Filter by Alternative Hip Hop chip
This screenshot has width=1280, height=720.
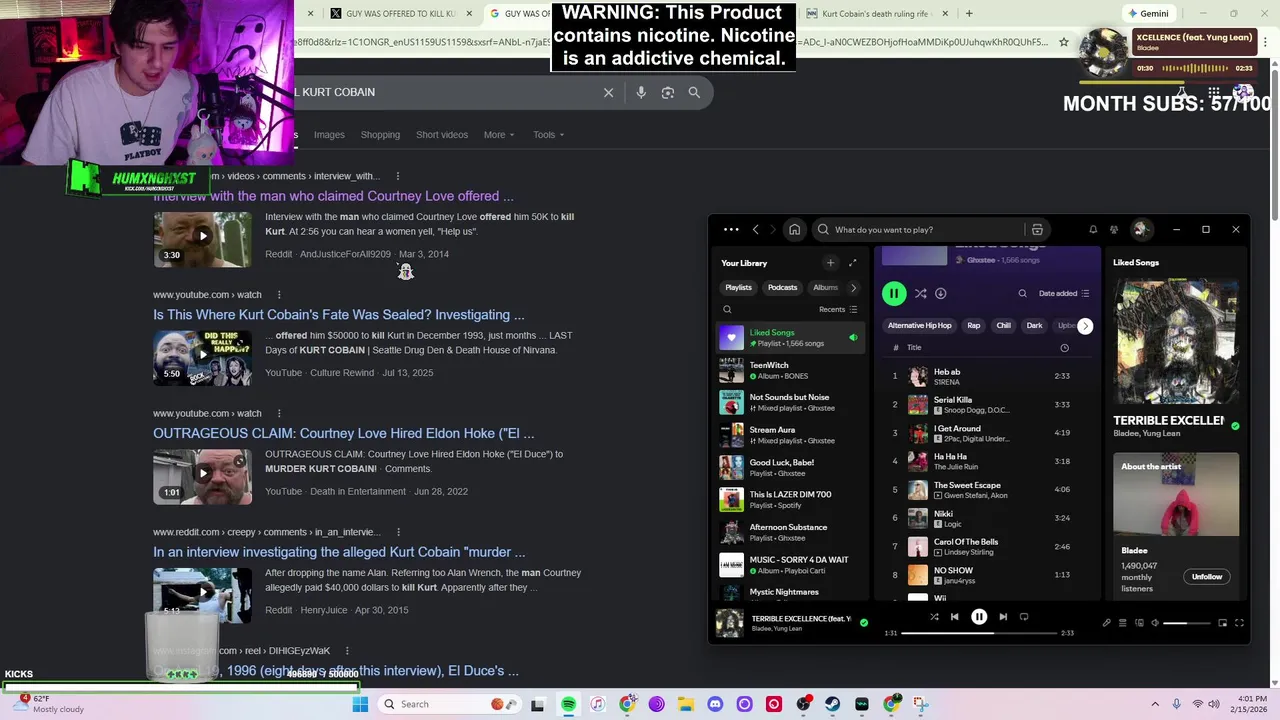pos(919,326)
